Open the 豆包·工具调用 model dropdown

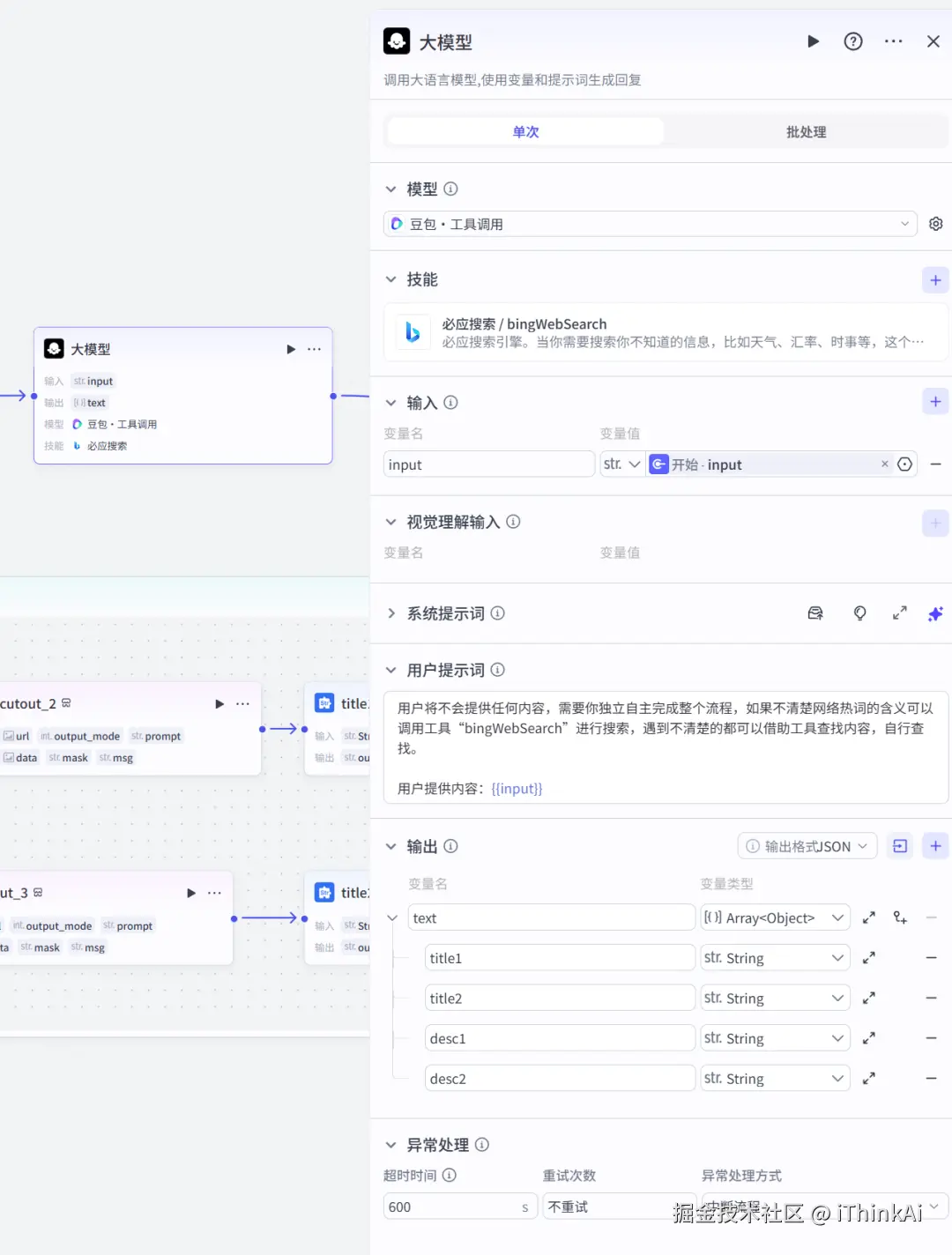pos(650,223)
